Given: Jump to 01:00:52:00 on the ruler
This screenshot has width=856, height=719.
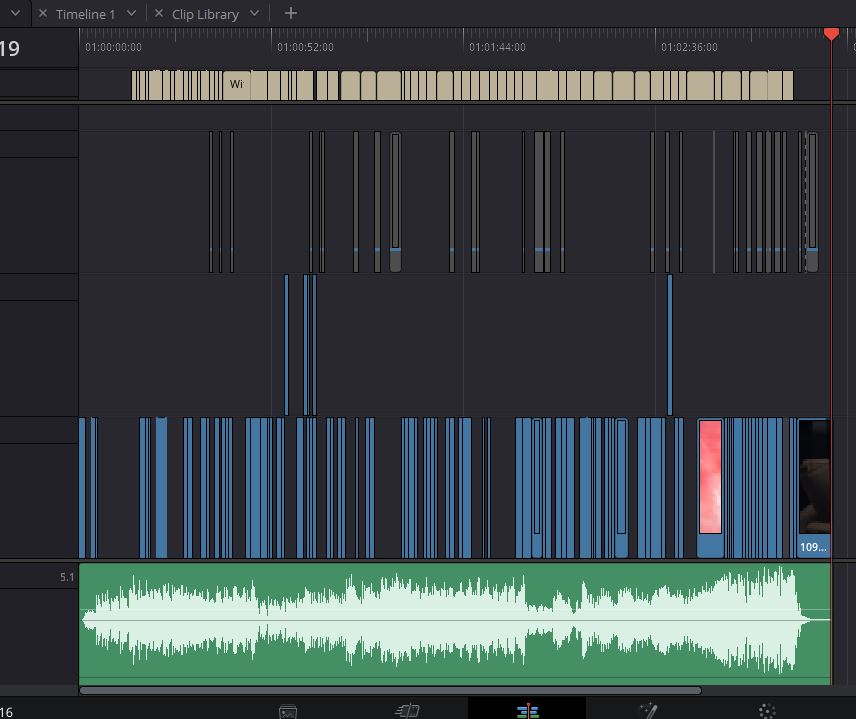Looking at the screenshot, I should click(x=305, y=47).
